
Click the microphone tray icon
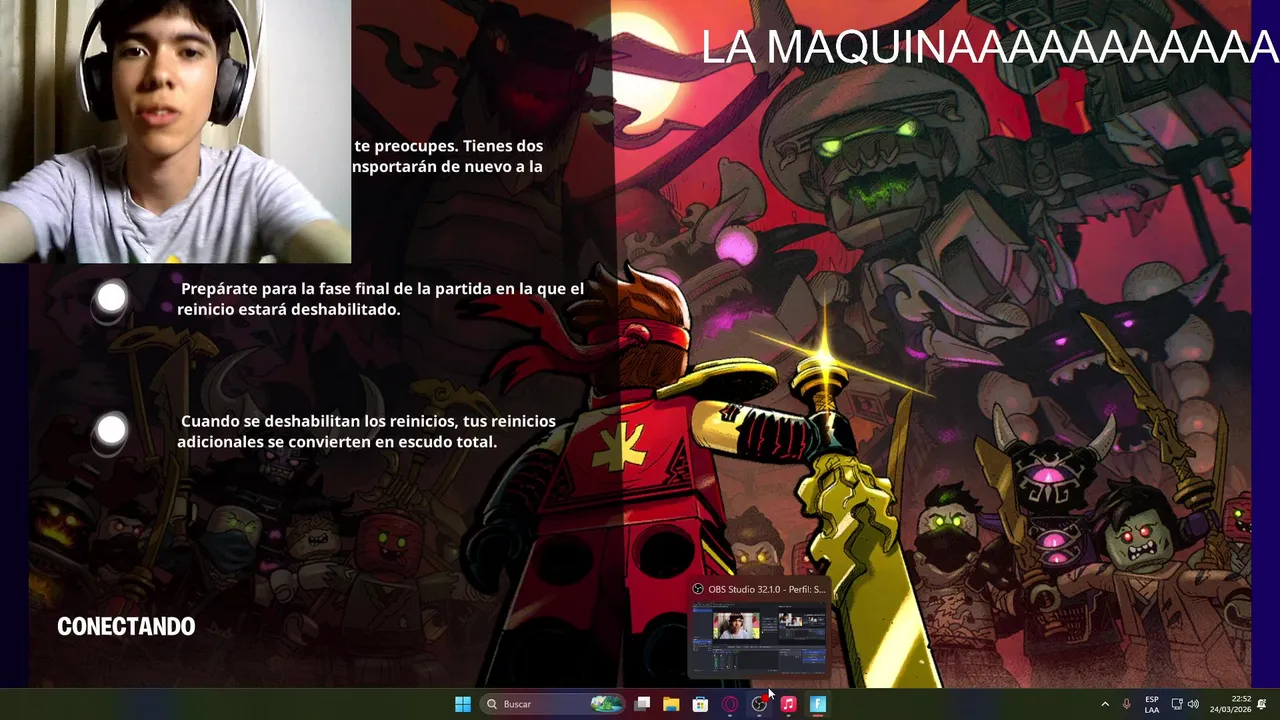point(1127,704)
